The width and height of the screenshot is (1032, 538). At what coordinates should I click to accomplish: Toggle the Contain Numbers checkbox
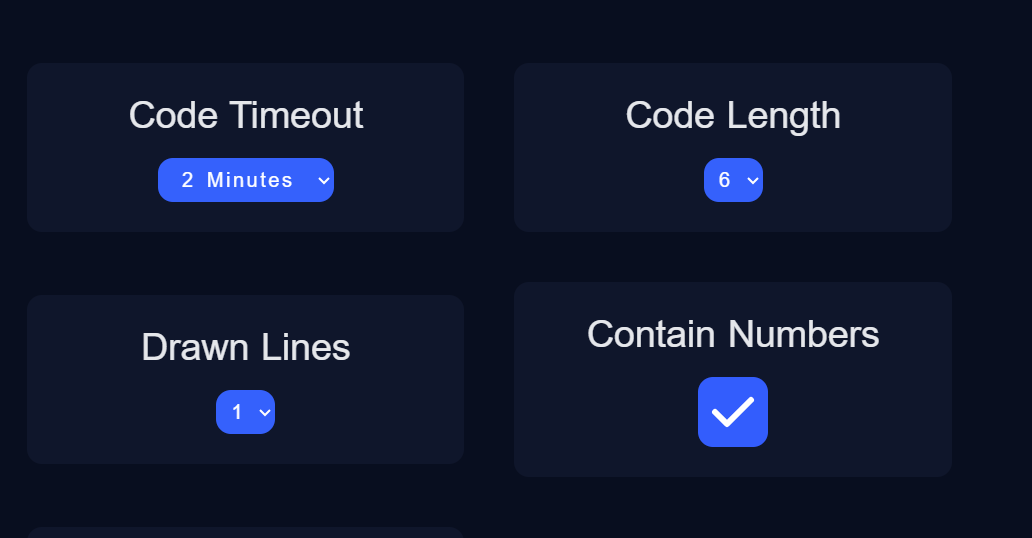click(733, 412)
